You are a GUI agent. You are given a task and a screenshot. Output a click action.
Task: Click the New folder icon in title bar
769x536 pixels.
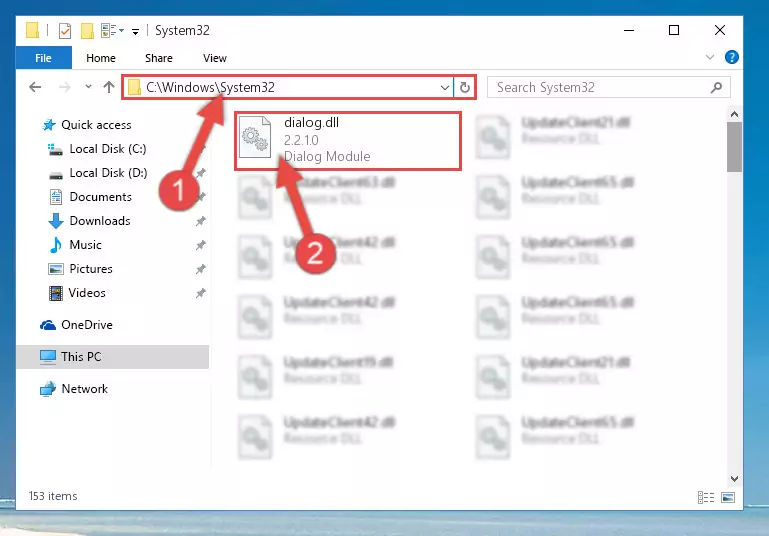pos(87,31)
